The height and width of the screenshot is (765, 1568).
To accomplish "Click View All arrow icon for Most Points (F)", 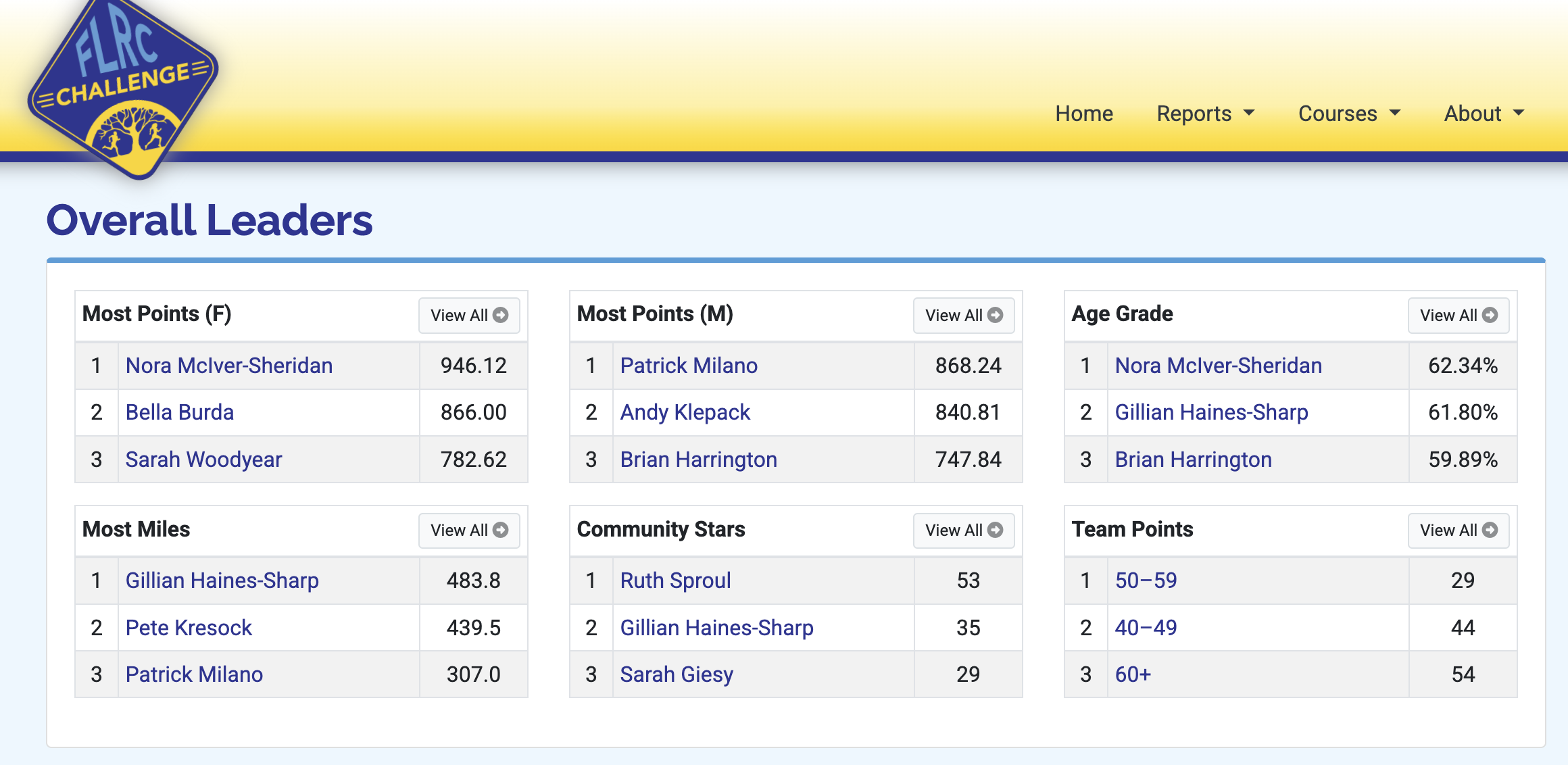I will pyautogui.click(x=501, y=315).
